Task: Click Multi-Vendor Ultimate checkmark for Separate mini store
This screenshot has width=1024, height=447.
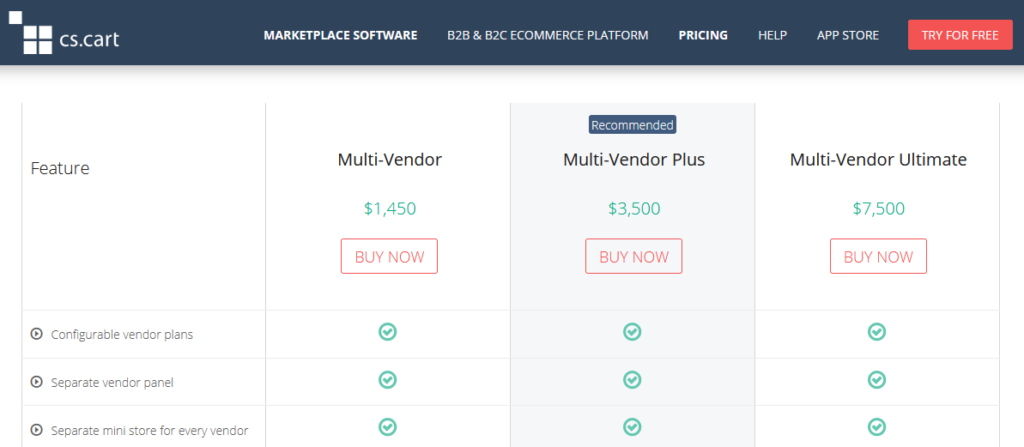Action: (876, 427)
